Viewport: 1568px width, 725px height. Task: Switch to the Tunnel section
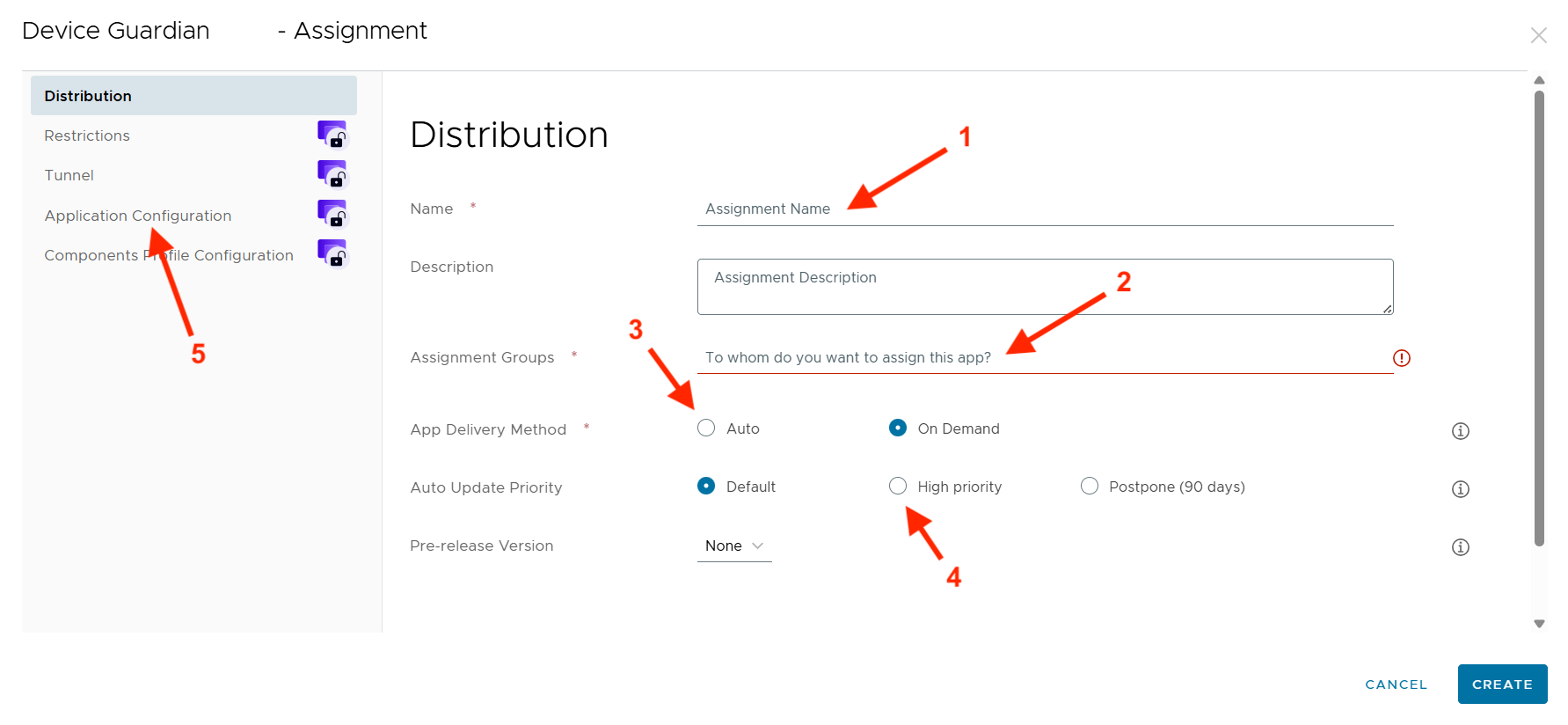click(69, 175)
